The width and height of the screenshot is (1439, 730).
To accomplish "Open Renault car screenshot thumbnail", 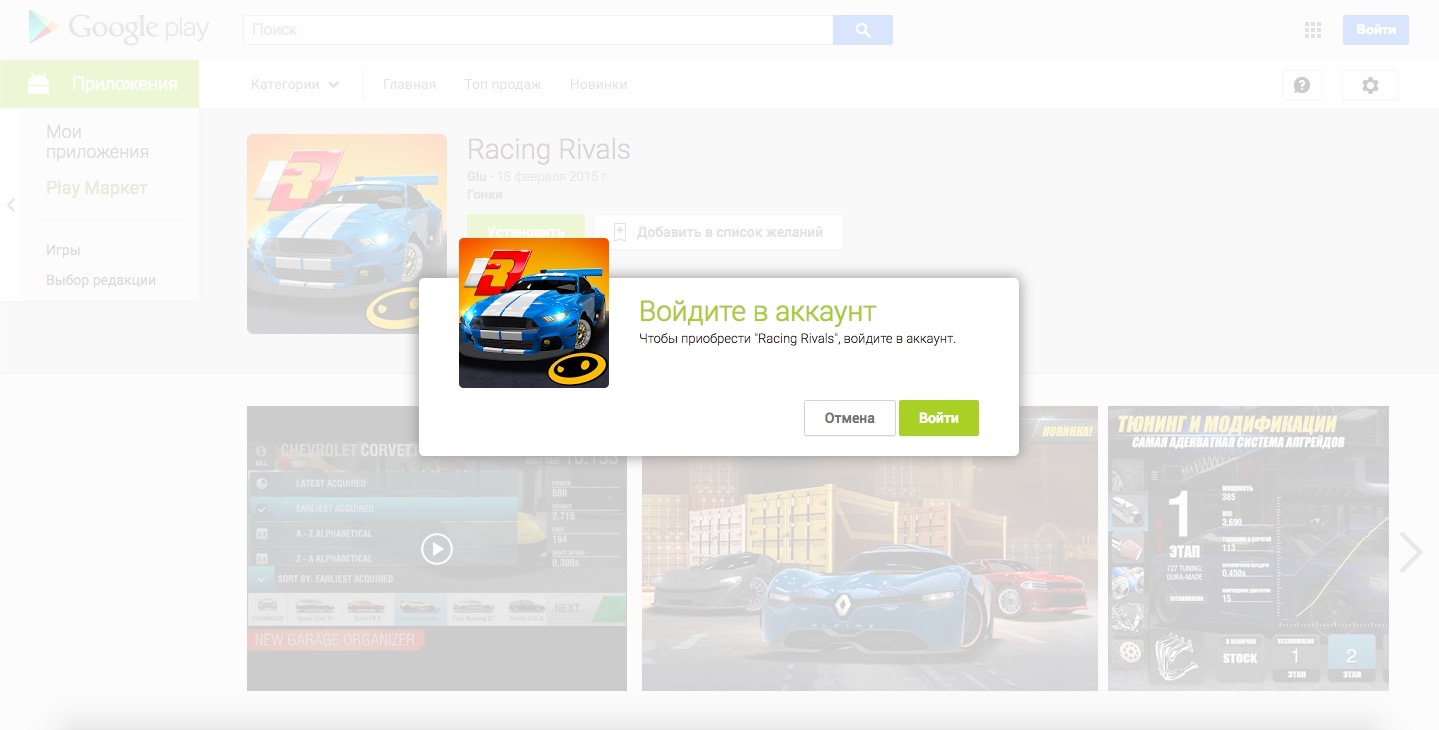I will coord(870,548).
